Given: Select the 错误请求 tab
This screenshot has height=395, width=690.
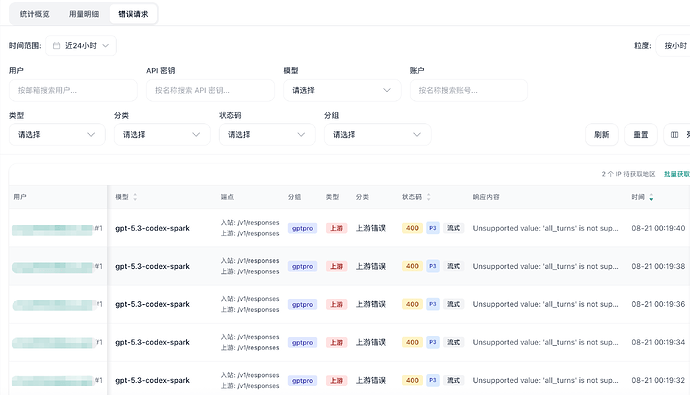Looking at the screenshot, I should point(133,14).
